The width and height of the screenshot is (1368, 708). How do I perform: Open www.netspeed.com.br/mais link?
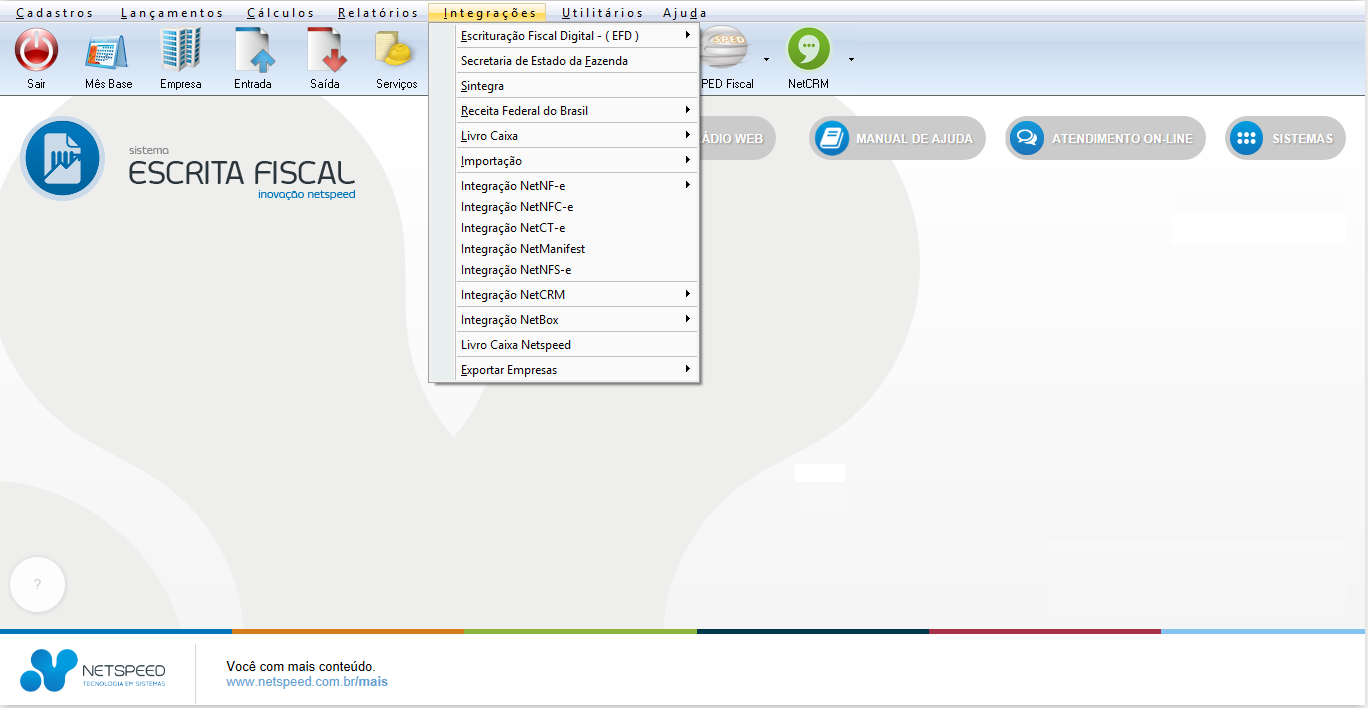pos(307,682)
